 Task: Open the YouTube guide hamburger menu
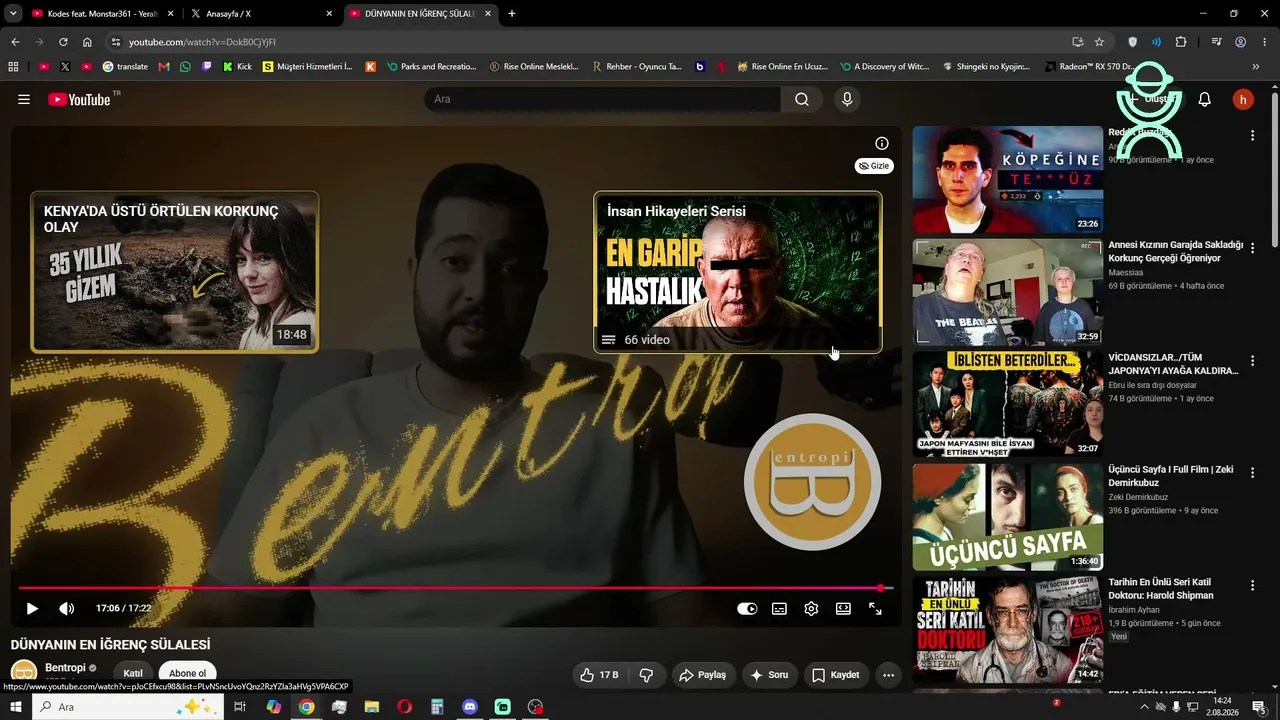click(x=24, y=99)
